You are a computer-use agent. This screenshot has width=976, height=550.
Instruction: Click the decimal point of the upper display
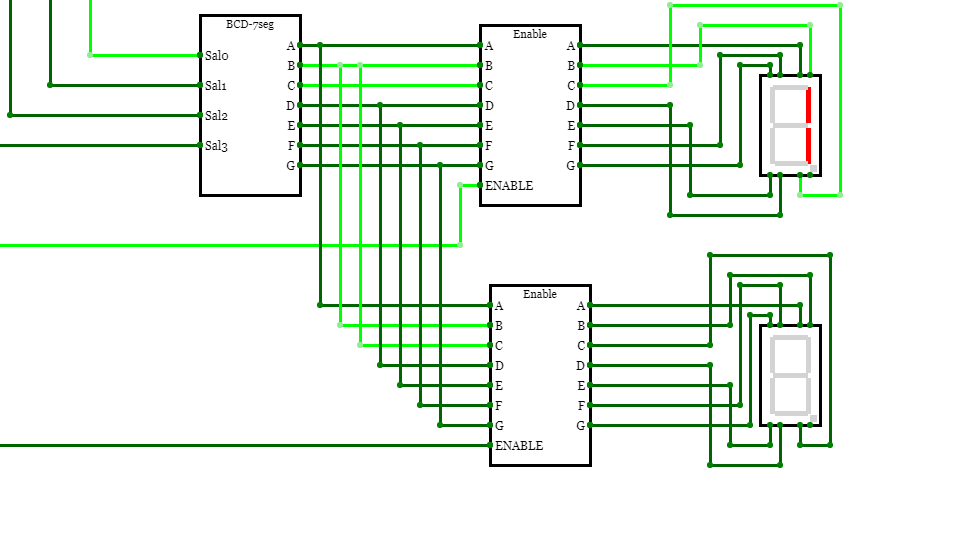814,168
